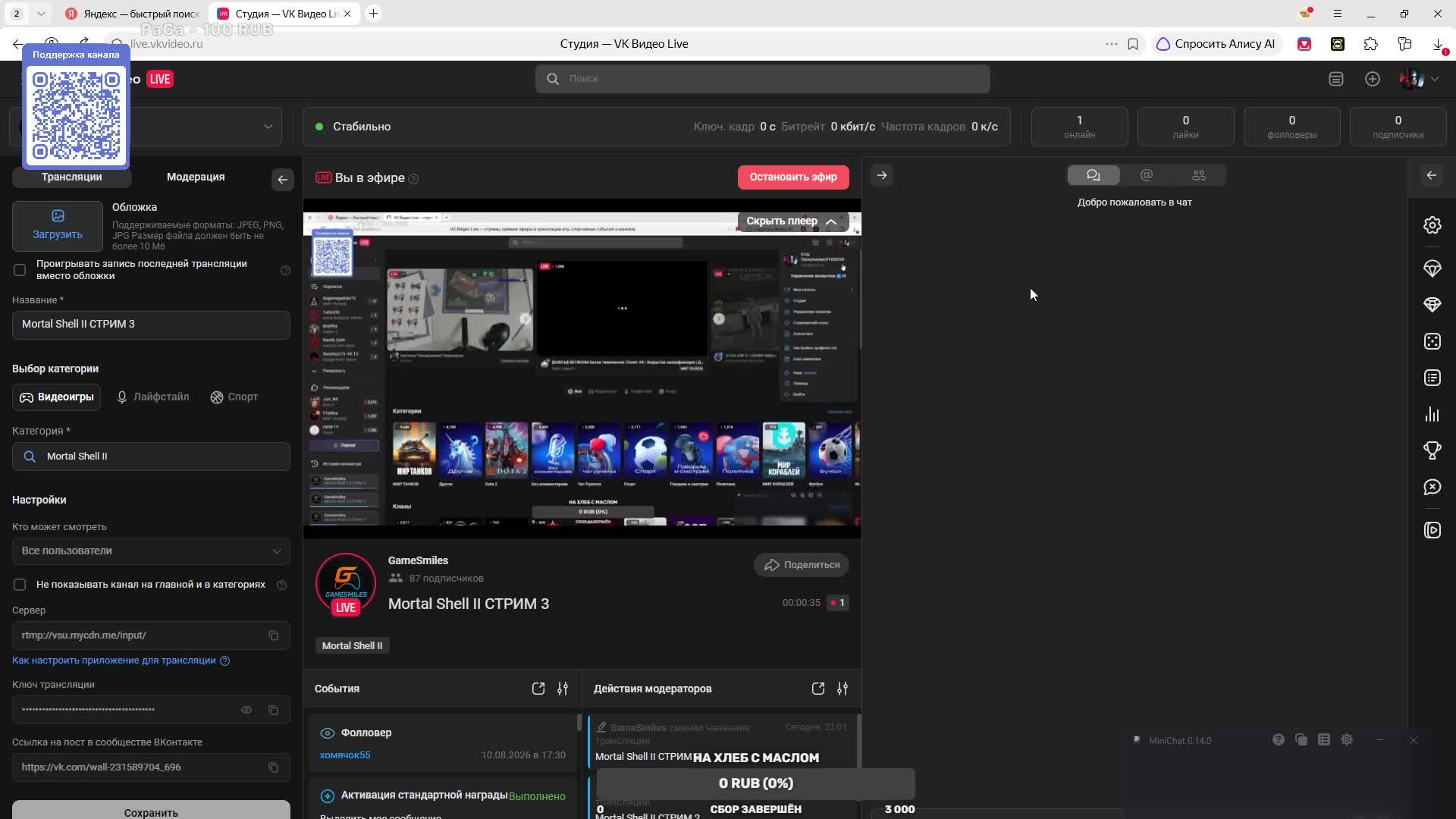Copy the stream key
The width and height of the screenshot is (1456, 819).
pyautogui.click(x=273, y=710)
